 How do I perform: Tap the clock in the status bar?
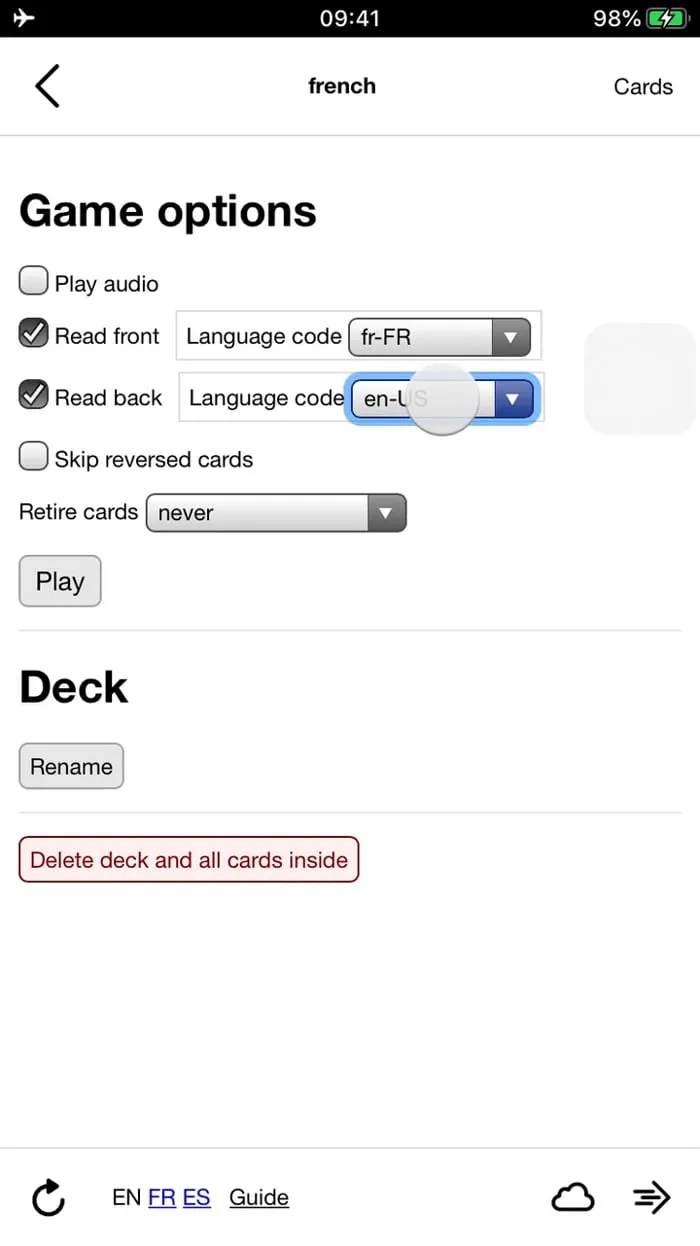pyautogui.click(x=349, y=17)
